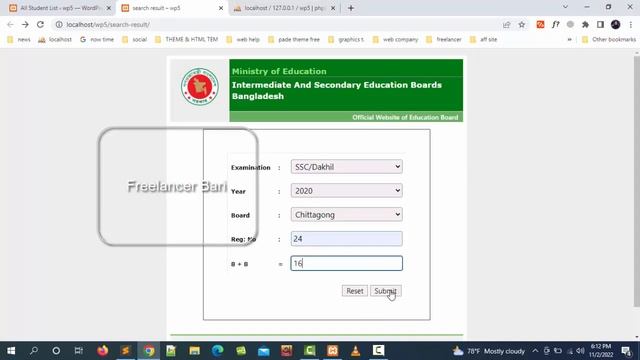Open the web company bookmark folder
Screen dimensions: 640x360
(x=396, y=40)
